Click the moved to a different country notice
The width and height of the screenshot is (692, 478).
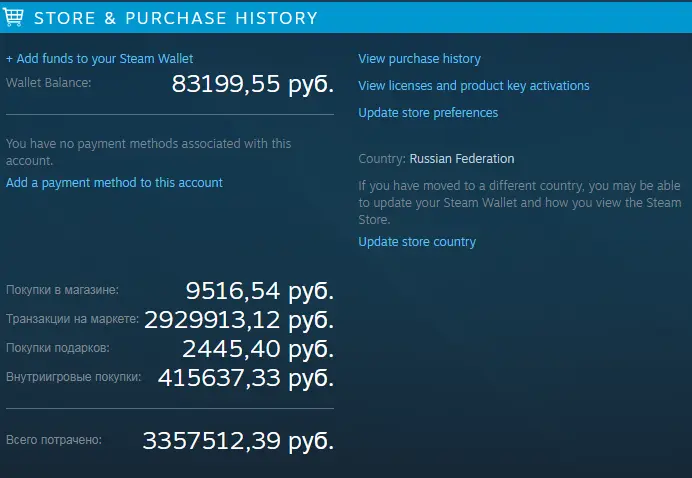[519, 203]
